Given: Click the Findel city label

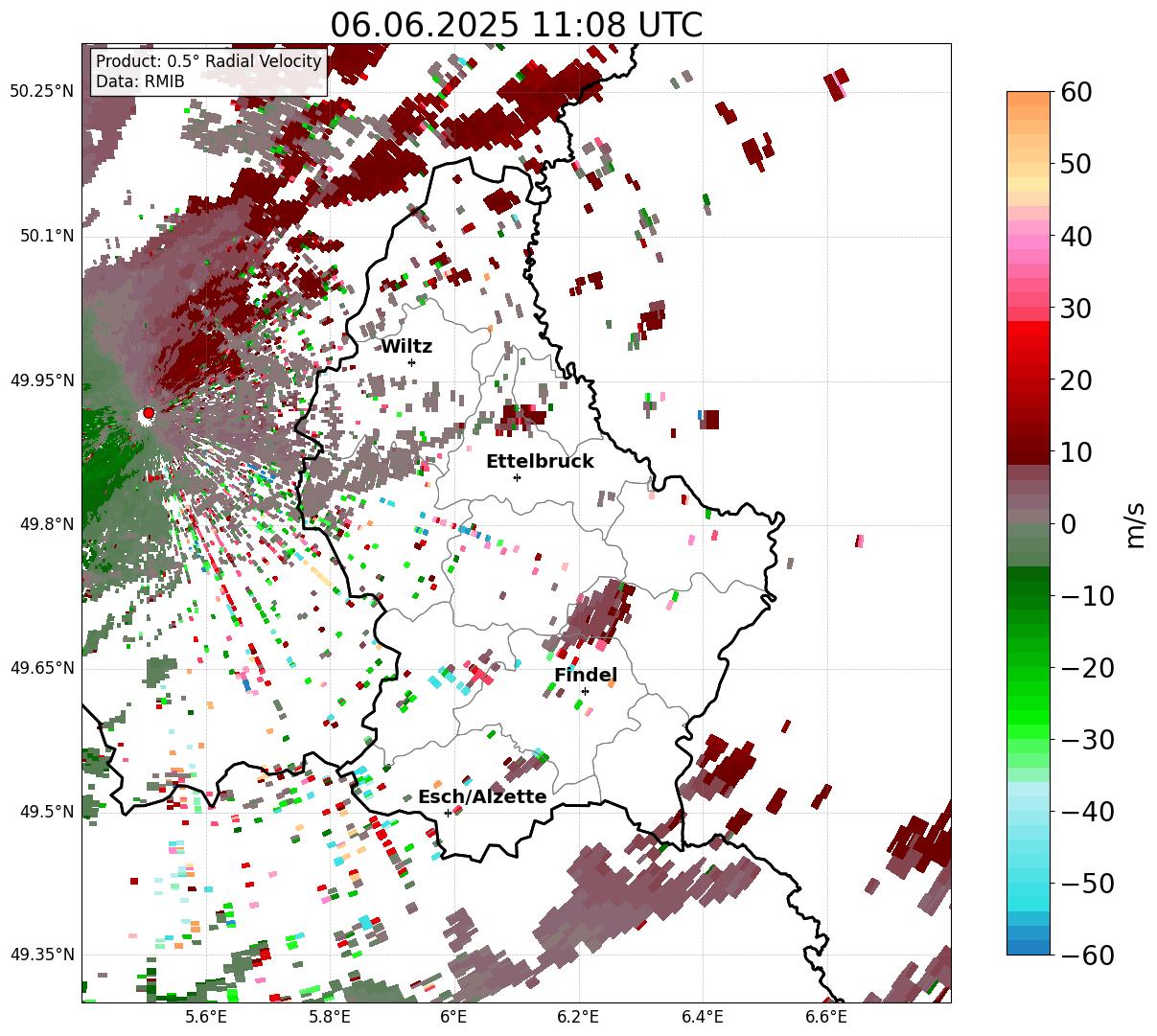Looking at the screenshot, I should [x=586, y=676].
